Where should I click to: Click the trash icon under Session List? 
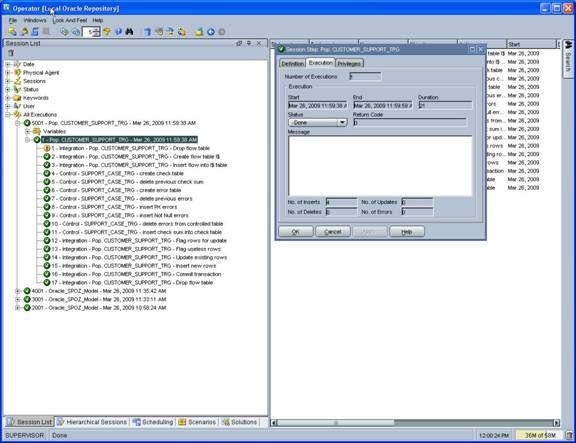[x=11, y=53]
